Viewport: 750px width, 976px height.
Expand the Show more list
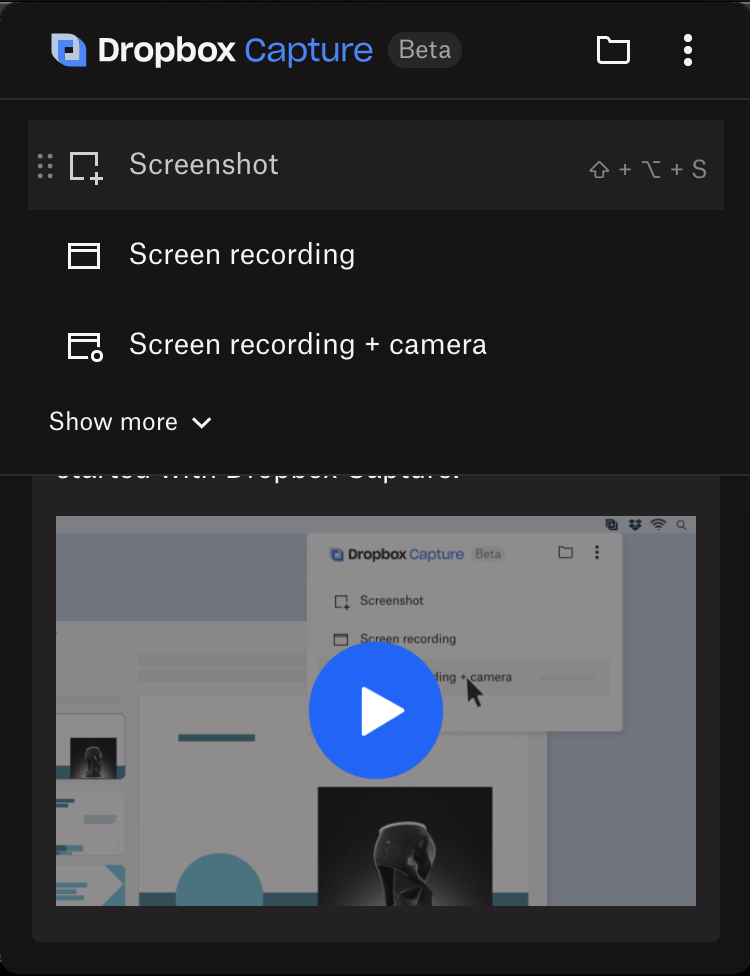pyautogui.click(x=131, y=422)
